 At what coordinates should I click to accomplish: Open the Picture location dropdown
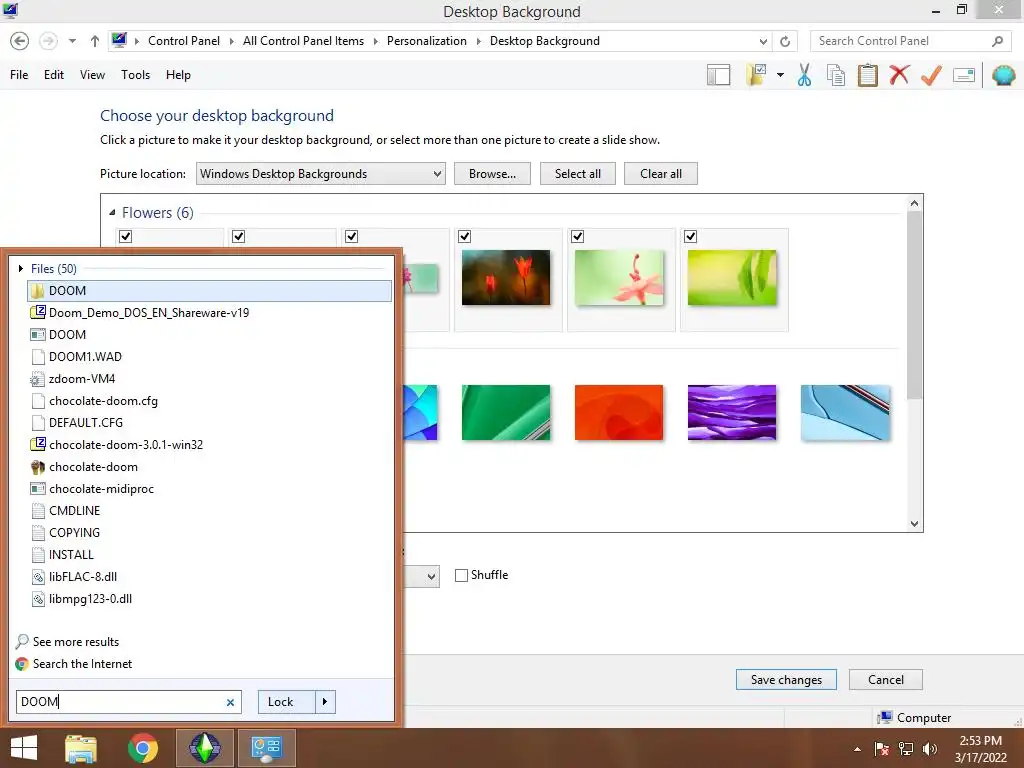click(x=320, y=174)
